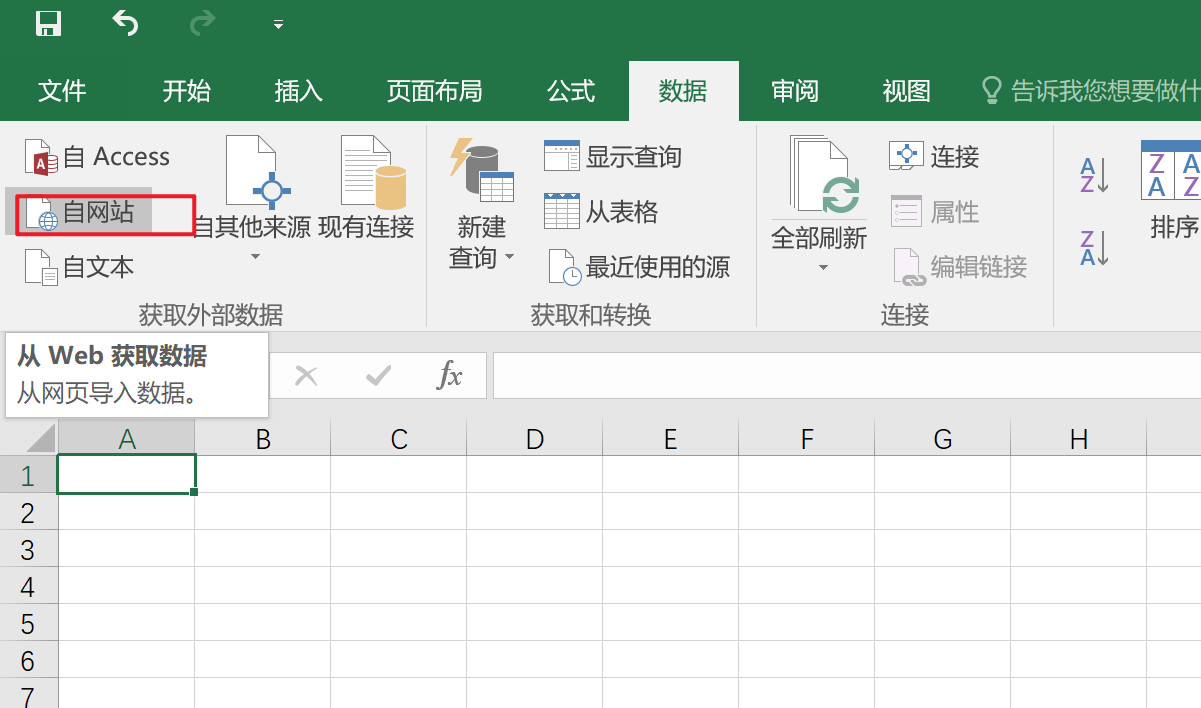Screen dimensions: 1201x708
Task: Click the fx insert function icon
Action: click(x=450, y=376)
